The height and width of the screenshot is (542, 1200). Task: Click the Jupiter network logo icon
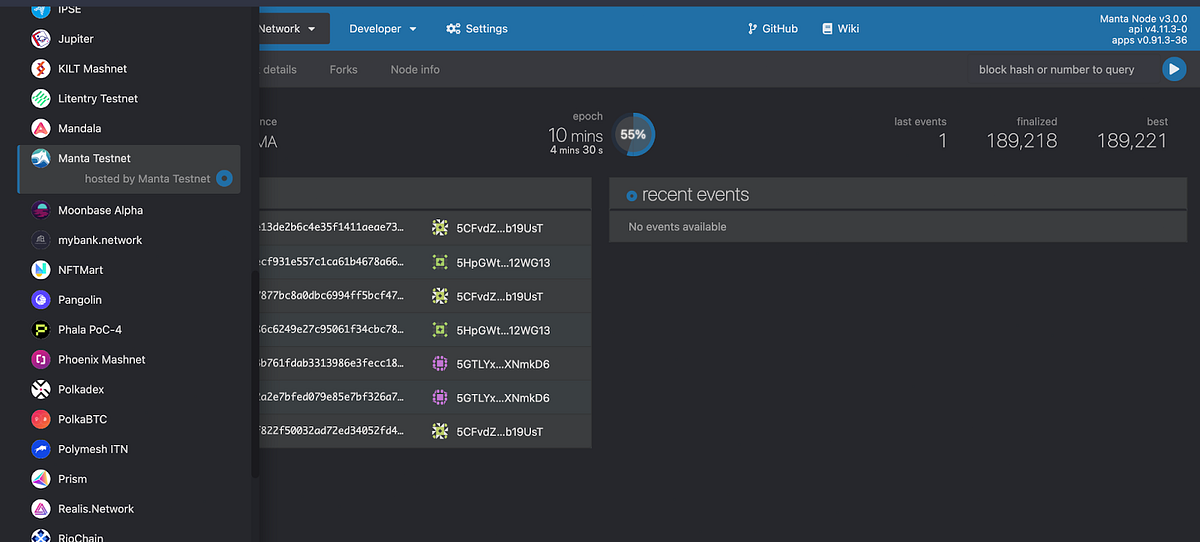click(x=41, y=39)
